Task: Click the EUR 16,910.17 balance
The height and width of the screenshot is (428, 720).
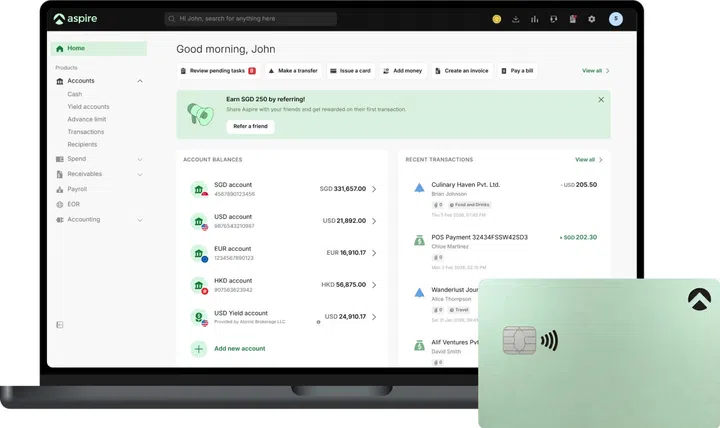Action: pyautogui.click(x=346, y=253)
